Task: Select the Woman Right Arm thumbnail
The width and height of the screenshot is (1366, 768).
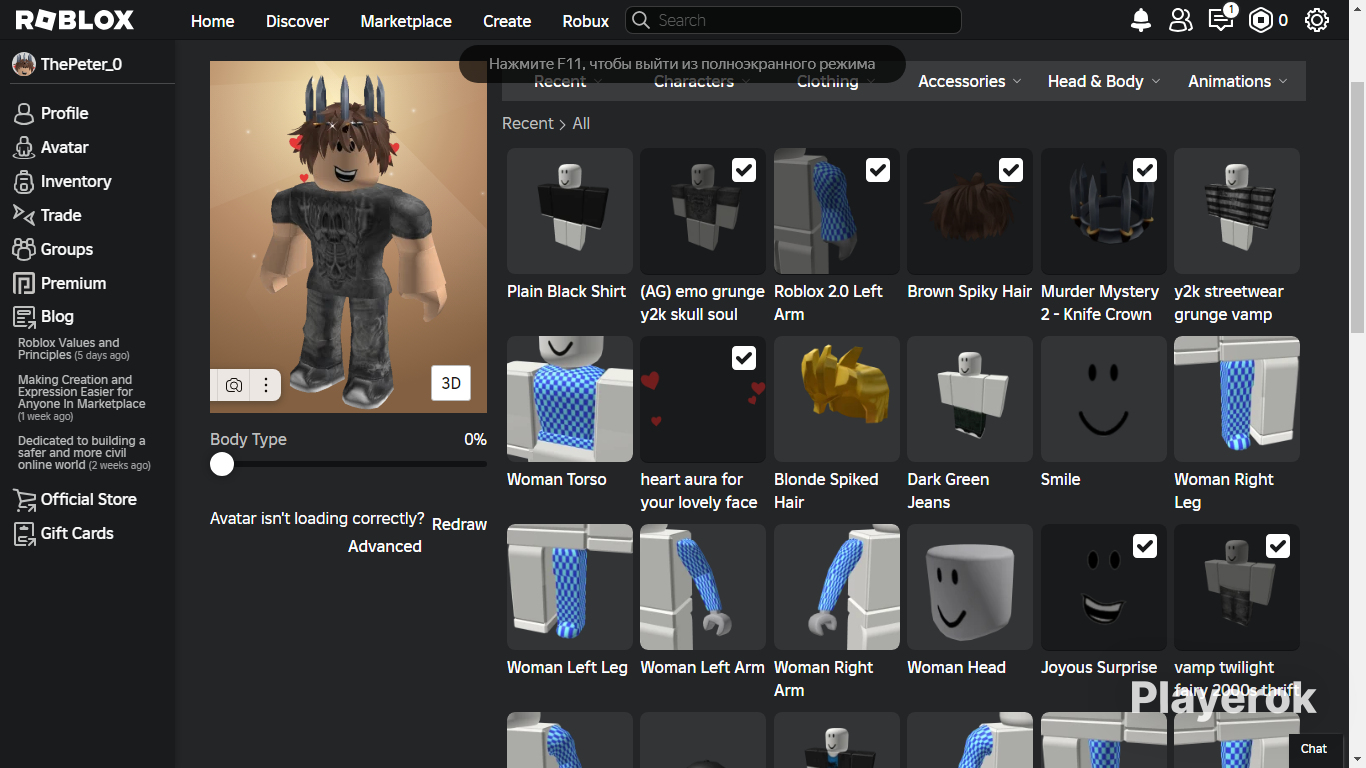Action: point(837,587)
